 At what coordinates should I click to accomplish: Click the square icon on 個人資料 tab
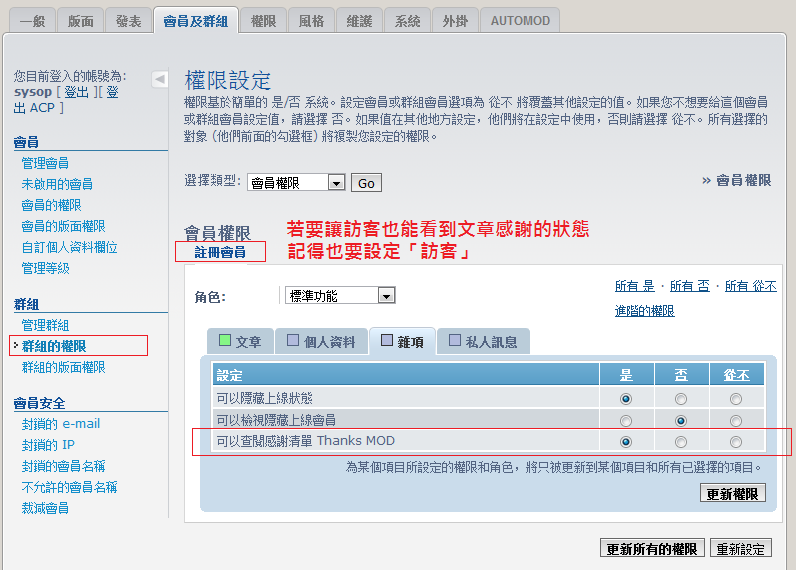292,341
